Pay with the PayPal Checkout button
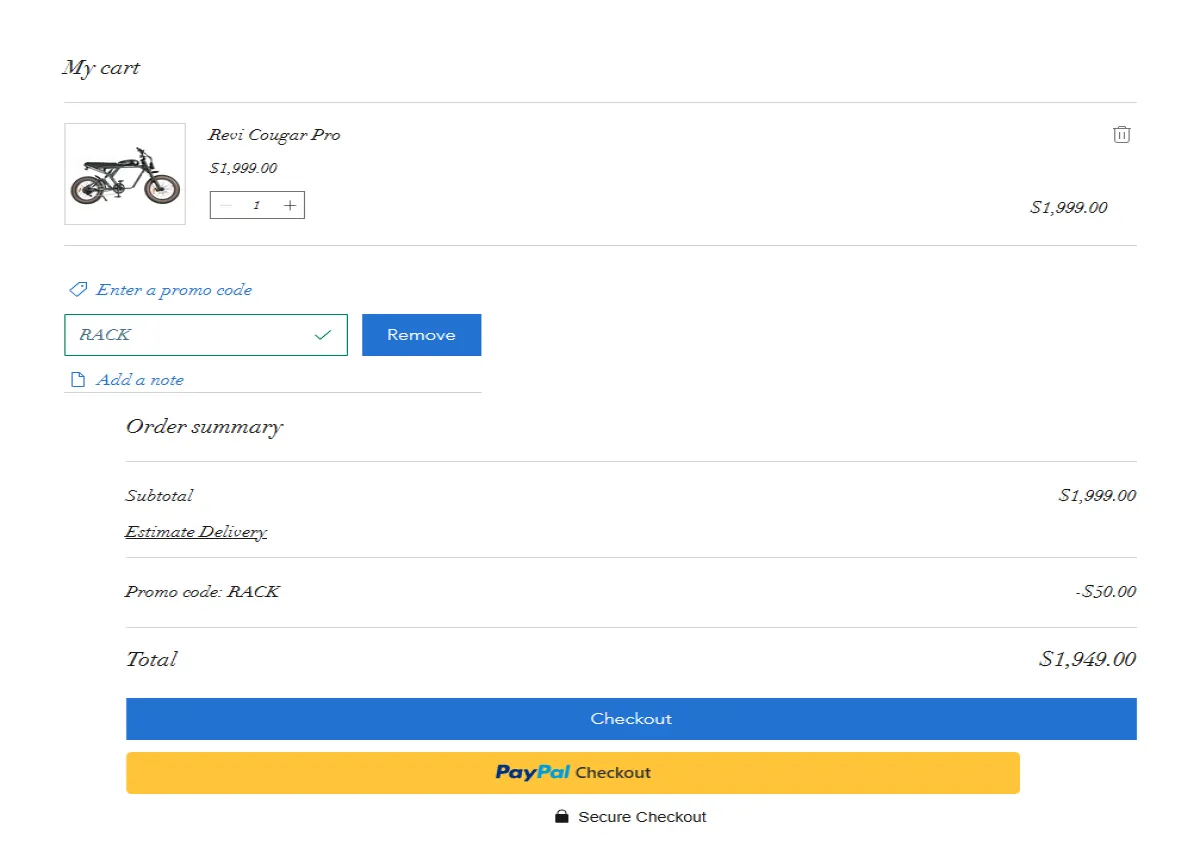1200x853 pixels. pos(573,773)
